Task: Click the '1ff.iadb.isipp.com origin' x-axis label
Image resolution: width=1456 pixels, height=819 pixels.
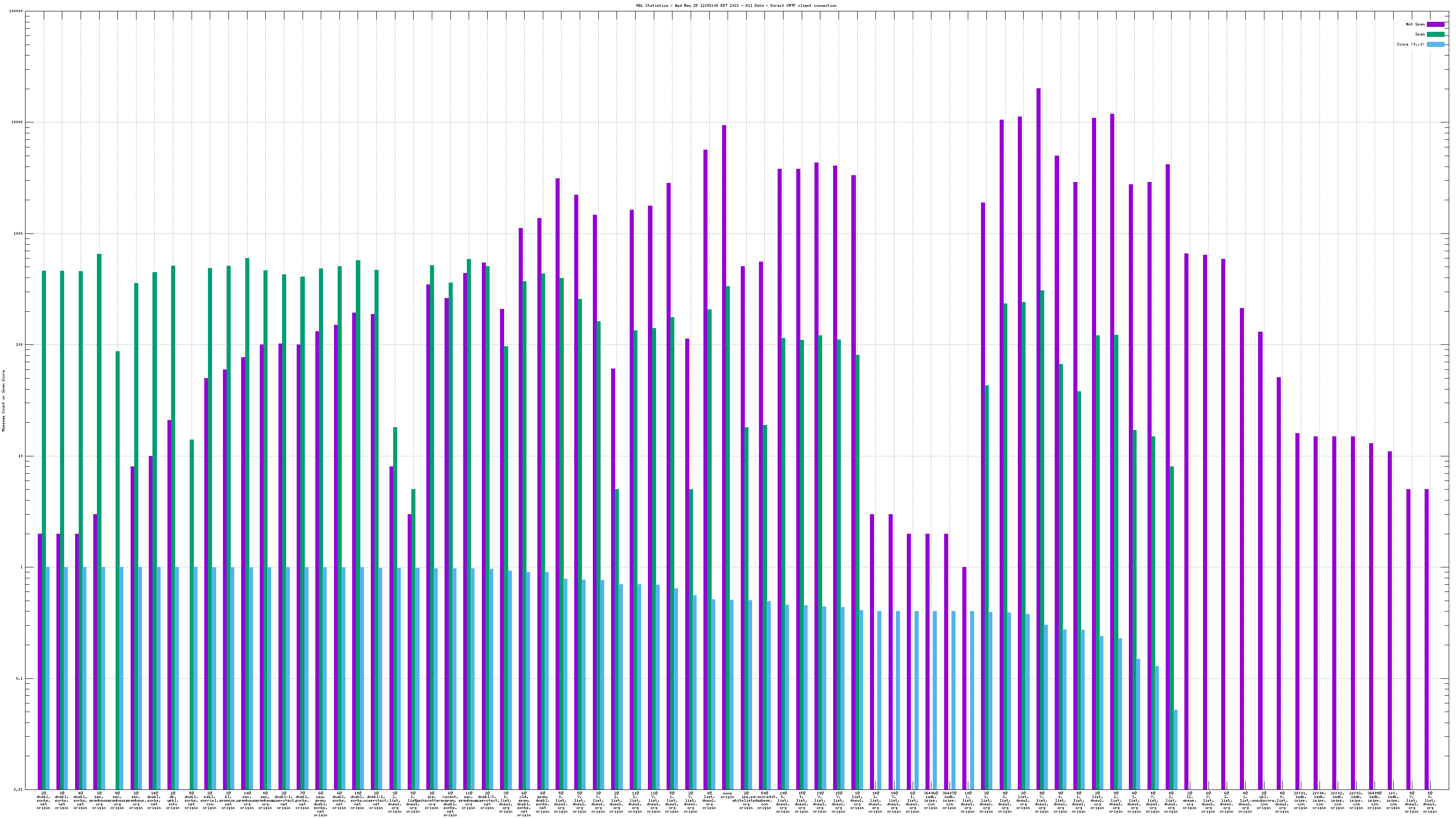Action: tap(1393, 800)
